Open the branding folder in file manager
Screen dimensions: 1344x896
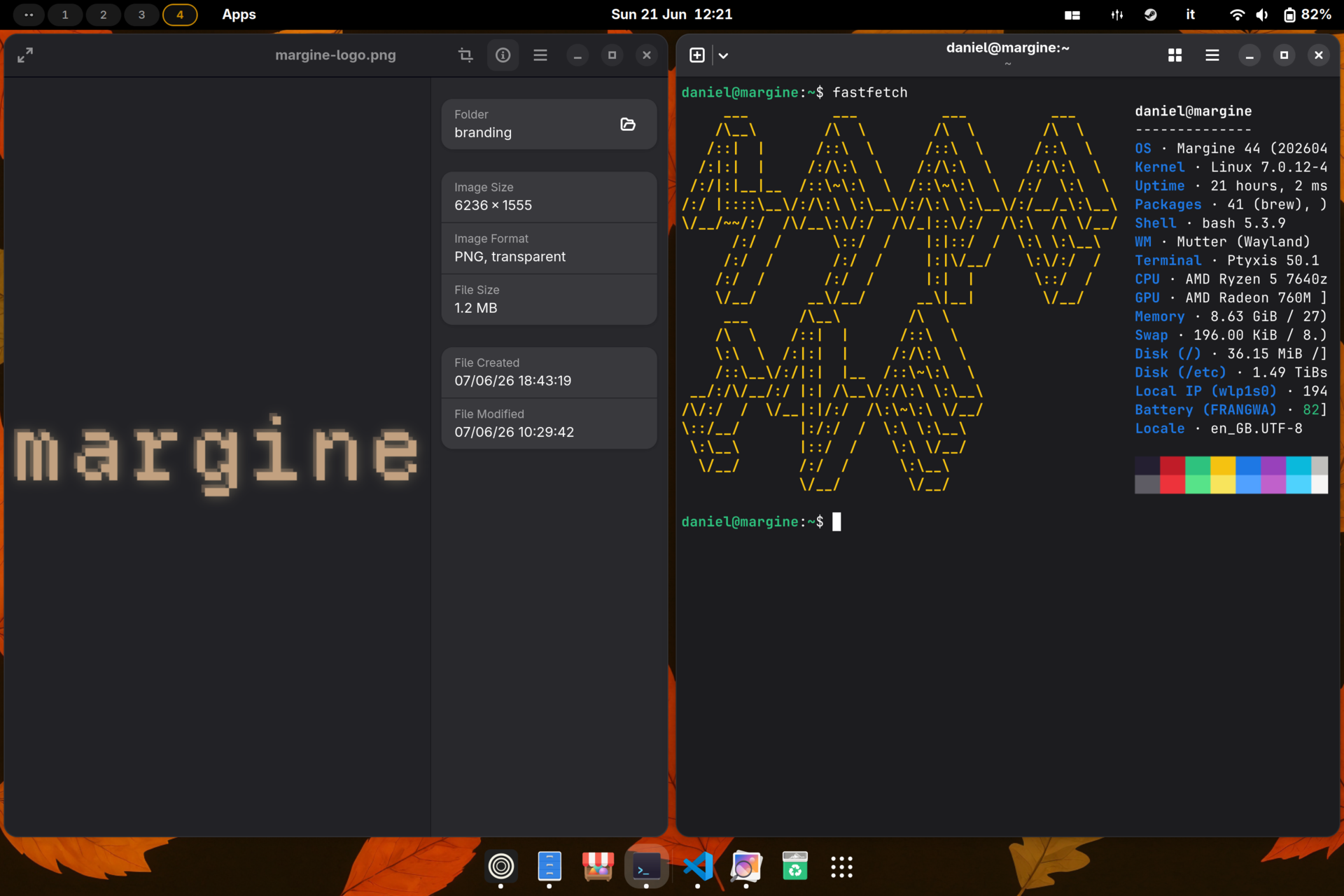click(627, 125)
